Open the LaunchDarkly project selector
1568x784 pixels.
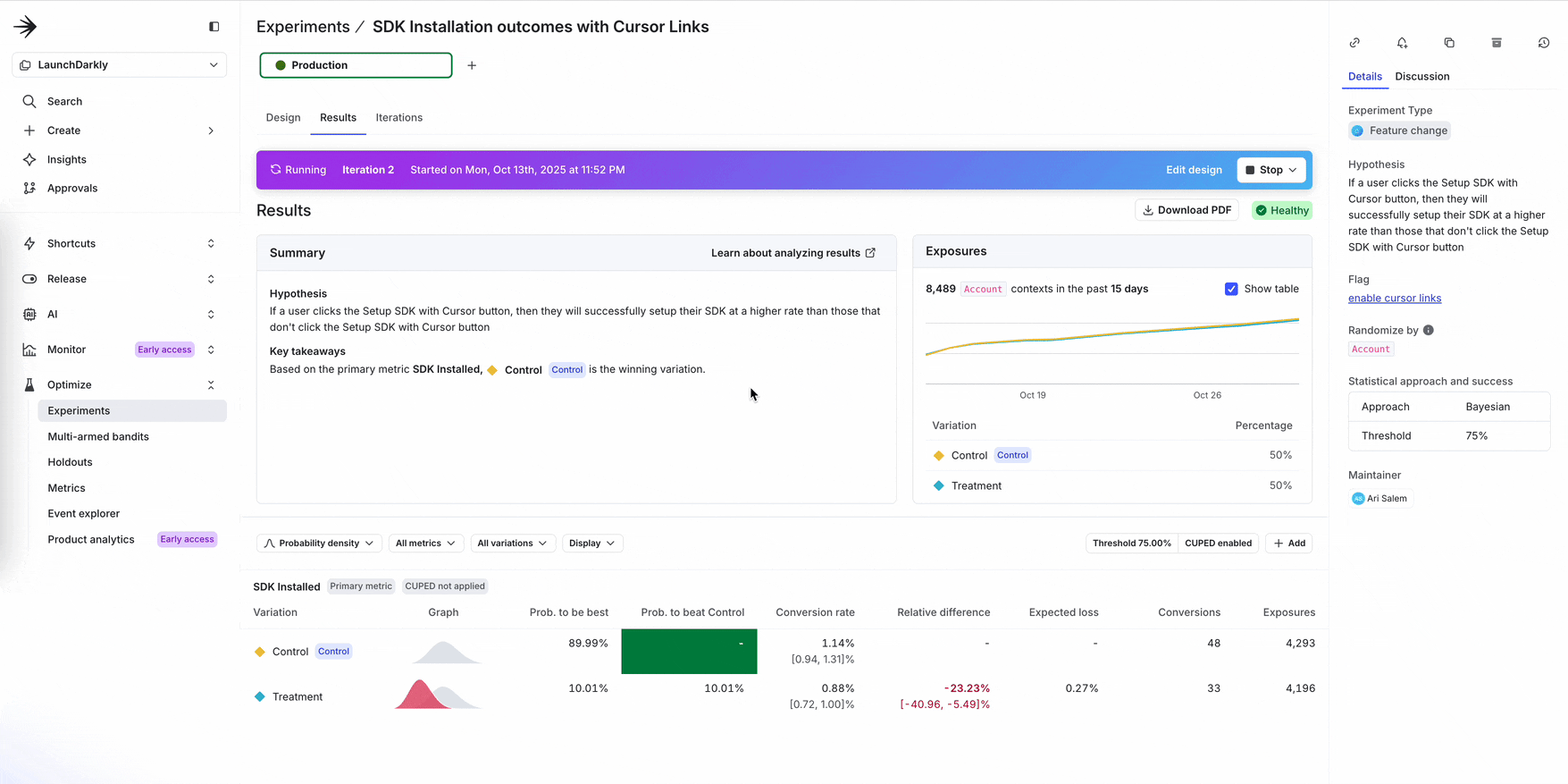[119, 65]
